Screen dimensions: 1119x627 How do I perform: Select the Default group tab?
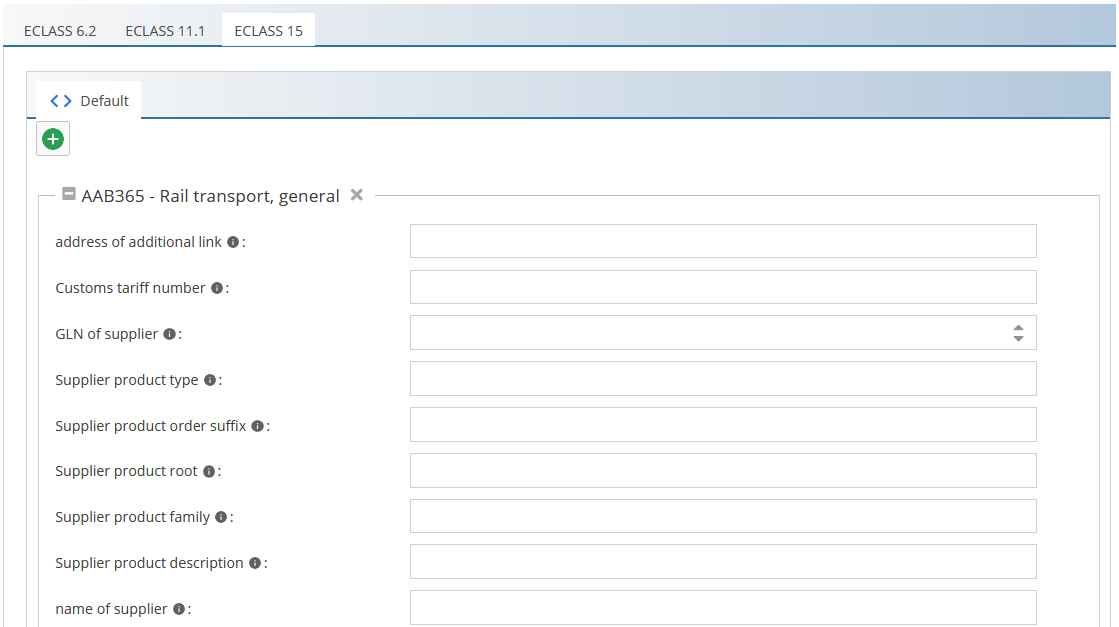tap(90, 101)
